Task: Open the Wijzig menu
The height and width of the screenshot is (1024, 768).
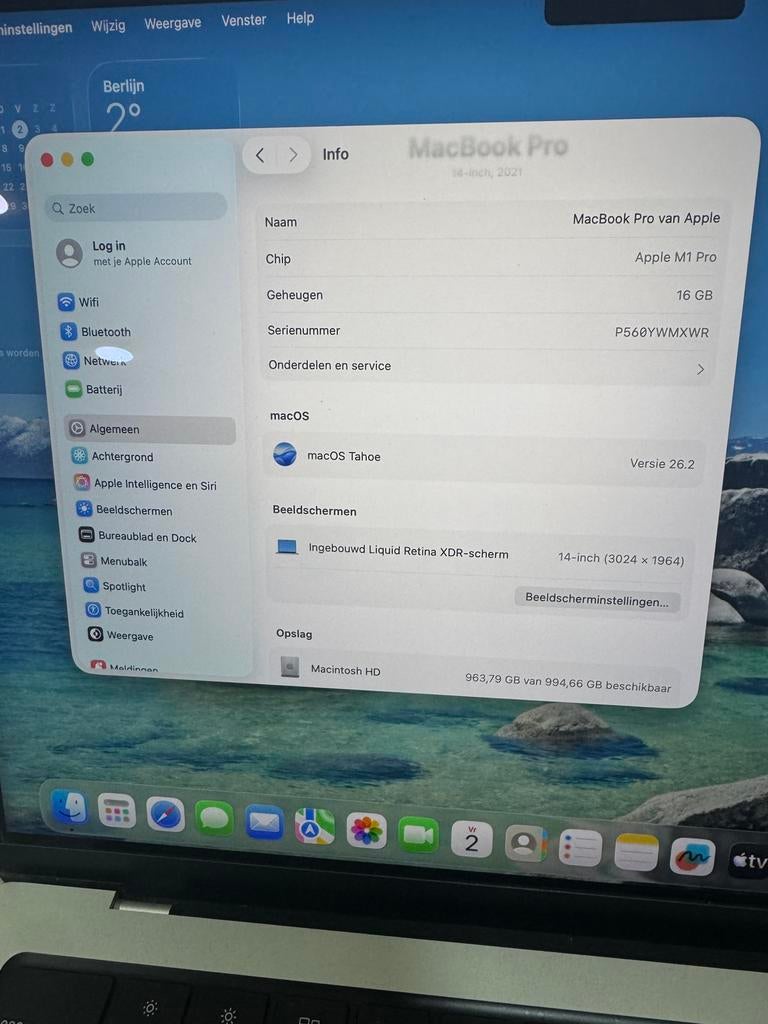Action: coord(108,25)
